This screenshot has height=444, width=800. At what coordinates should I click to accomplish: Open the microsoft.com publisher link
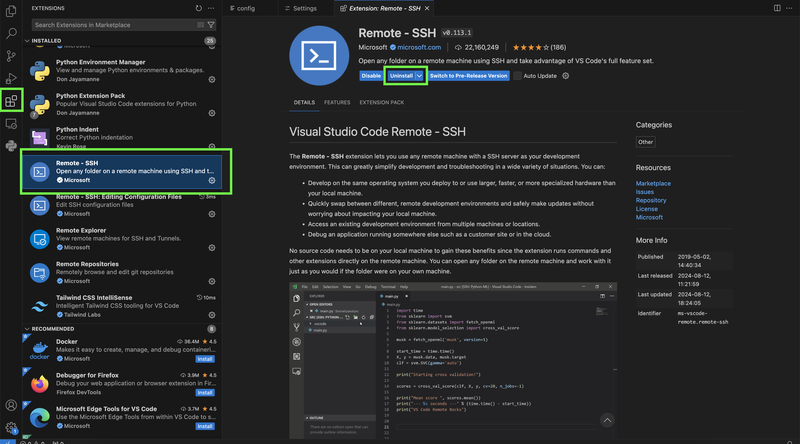point(419,47)
